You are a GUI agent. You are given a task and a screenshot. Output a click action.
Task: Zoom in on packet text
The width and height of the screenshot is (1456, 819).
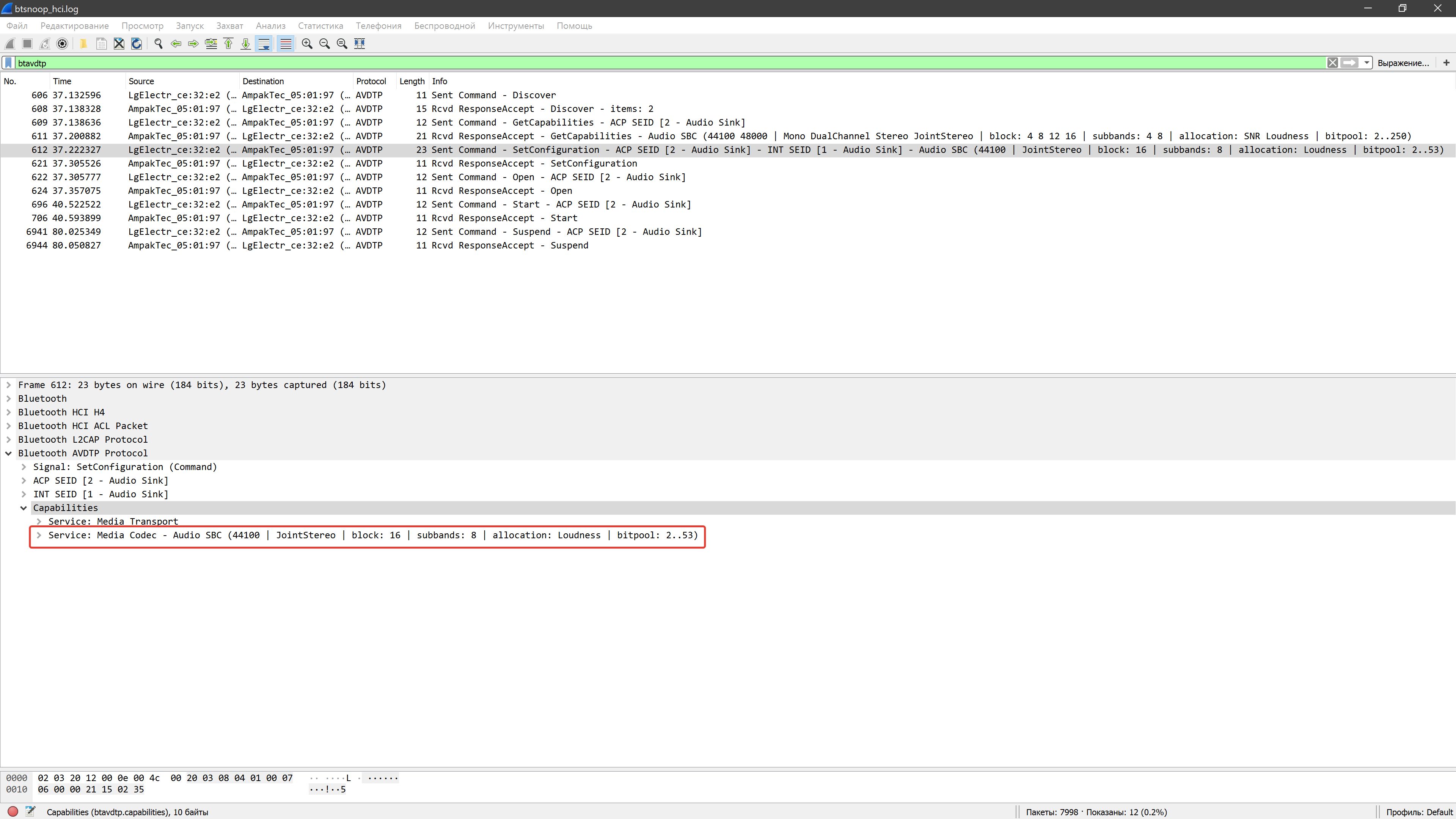coord(307,44)
